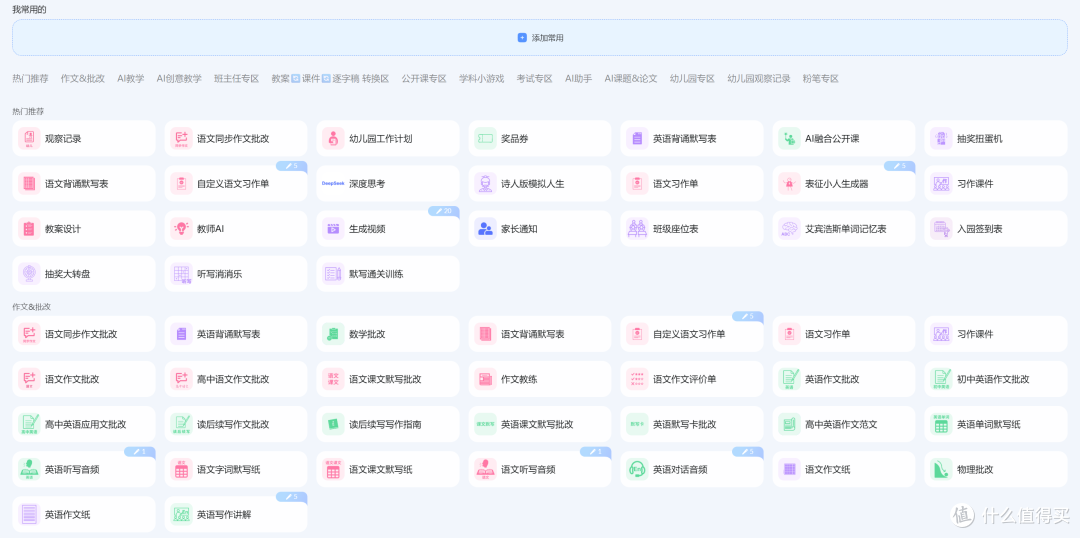The image size is (1080, 538).
Task: Open the 默写通关训练 icon
Action: click(333, 274)
